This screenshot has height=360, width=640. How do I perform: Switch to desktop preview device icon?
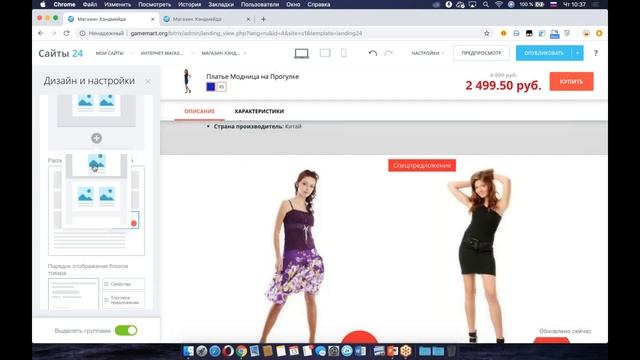(x=302, y=53)
